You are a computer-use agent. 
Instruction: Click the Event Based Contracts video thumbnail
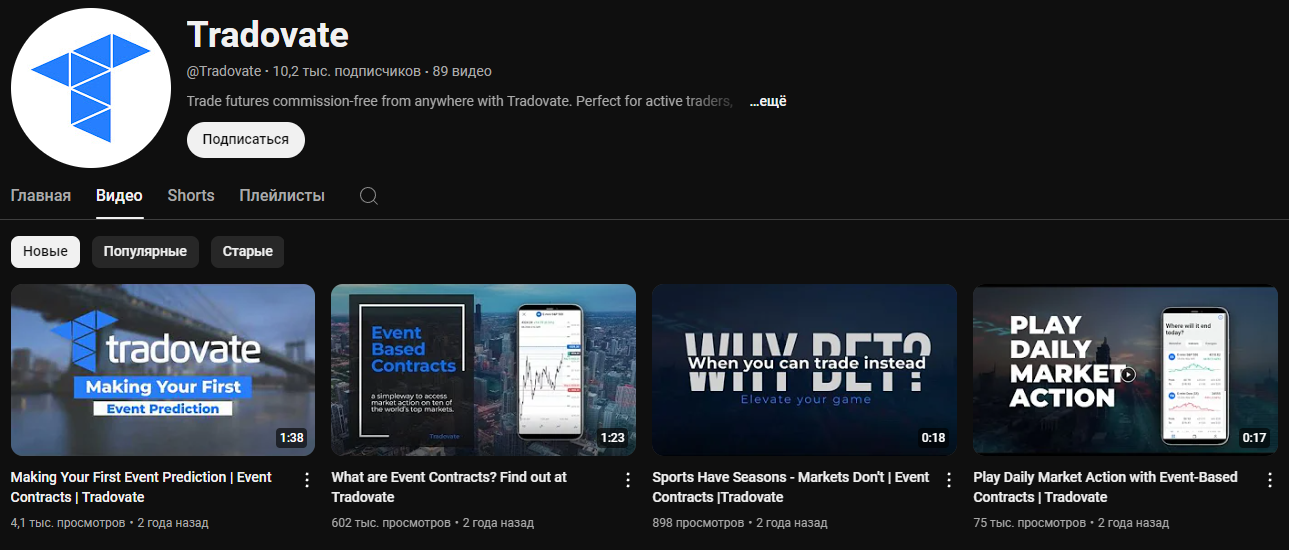pos(483,370)
